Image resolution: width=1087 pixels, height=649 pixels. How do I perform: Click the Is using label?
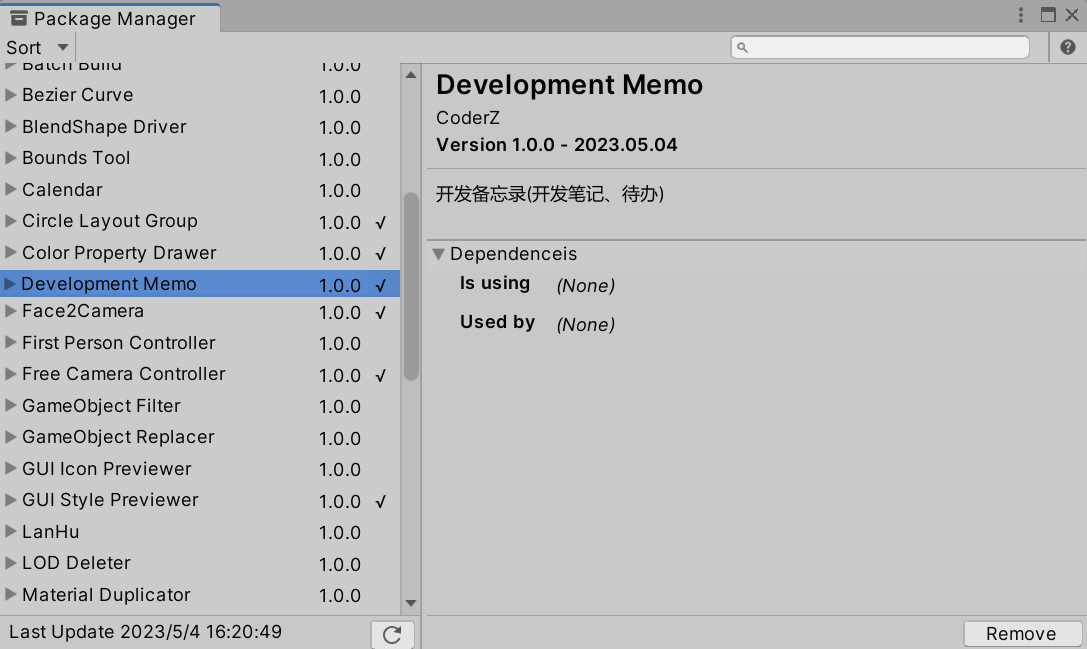pos(495,284)
